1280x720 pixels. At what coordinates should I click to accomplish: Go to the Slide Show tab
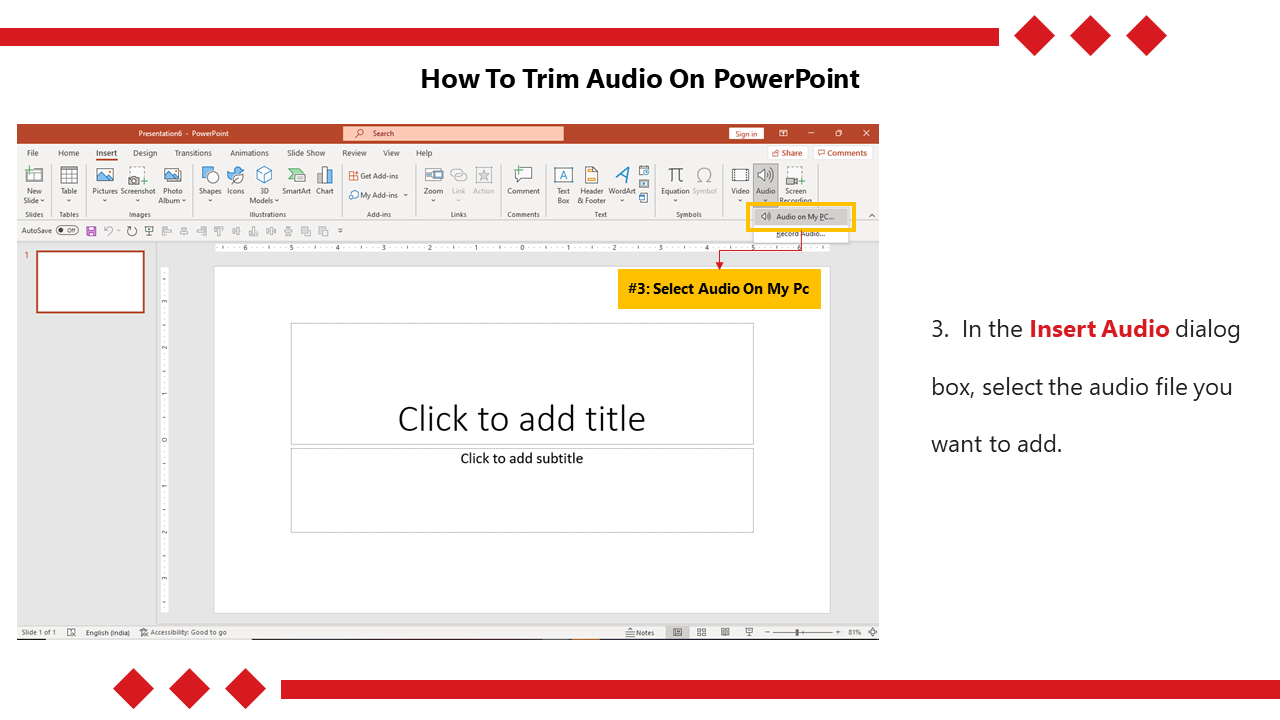click(306, 153)
